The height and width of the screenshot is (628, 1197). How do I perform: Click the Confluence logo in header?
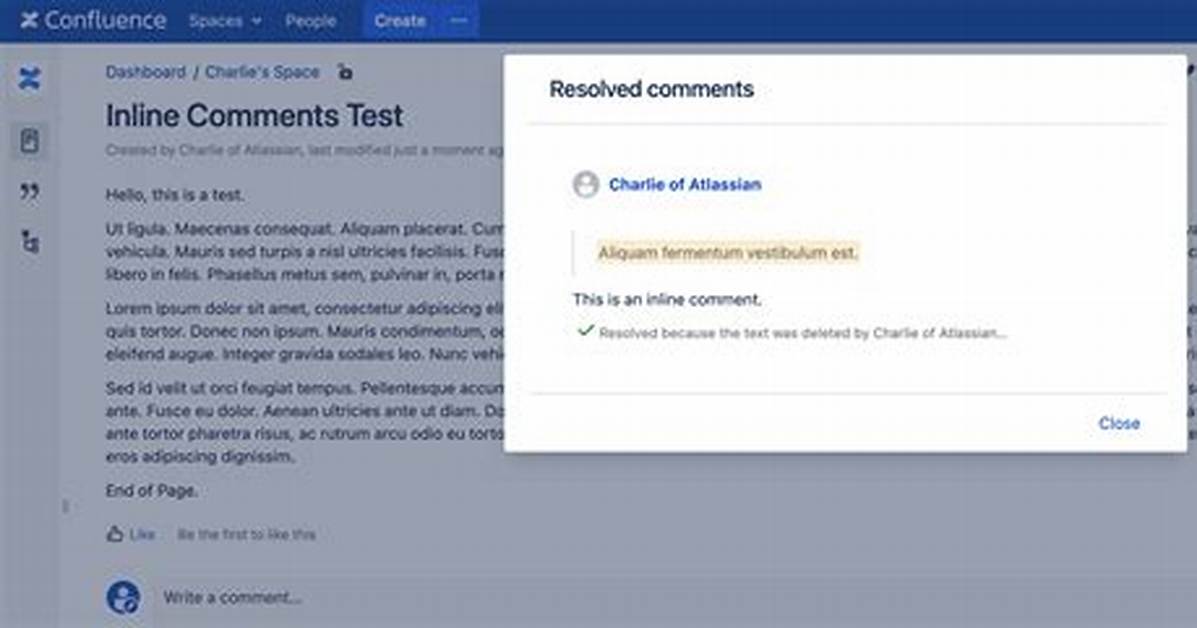click(93, 21)
